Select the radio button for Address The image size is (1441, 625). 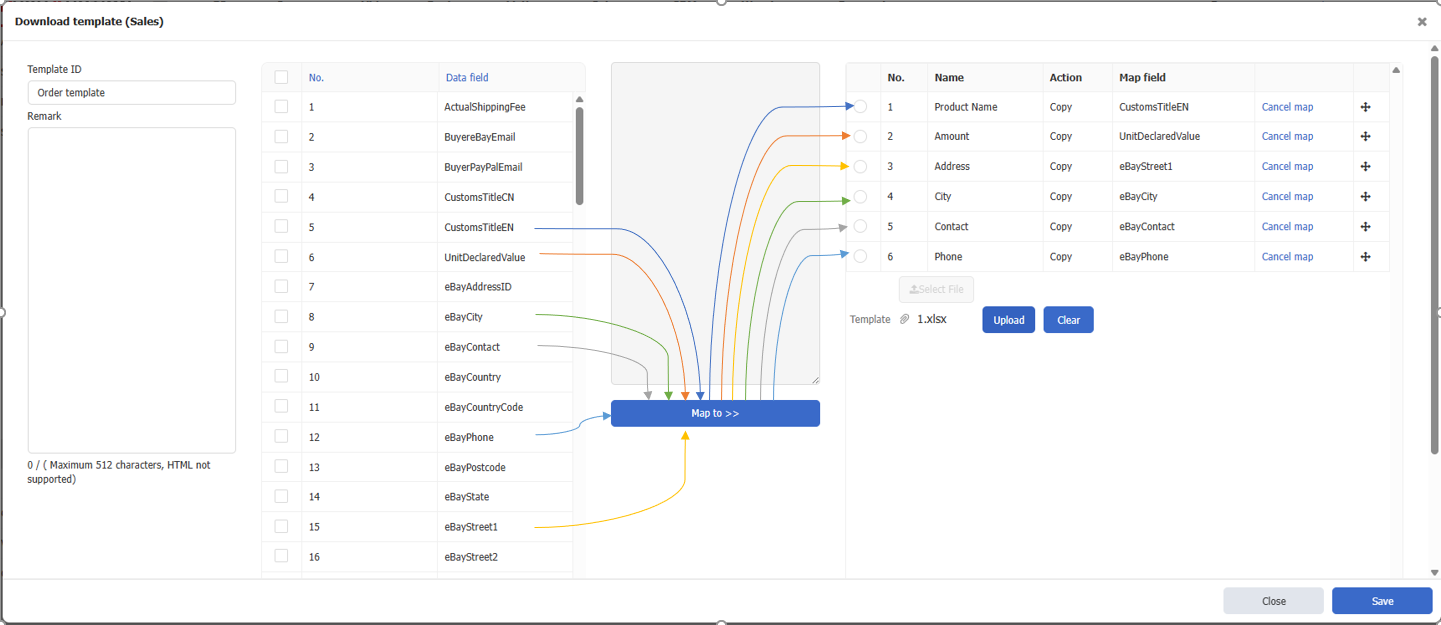tap(860, 166)
